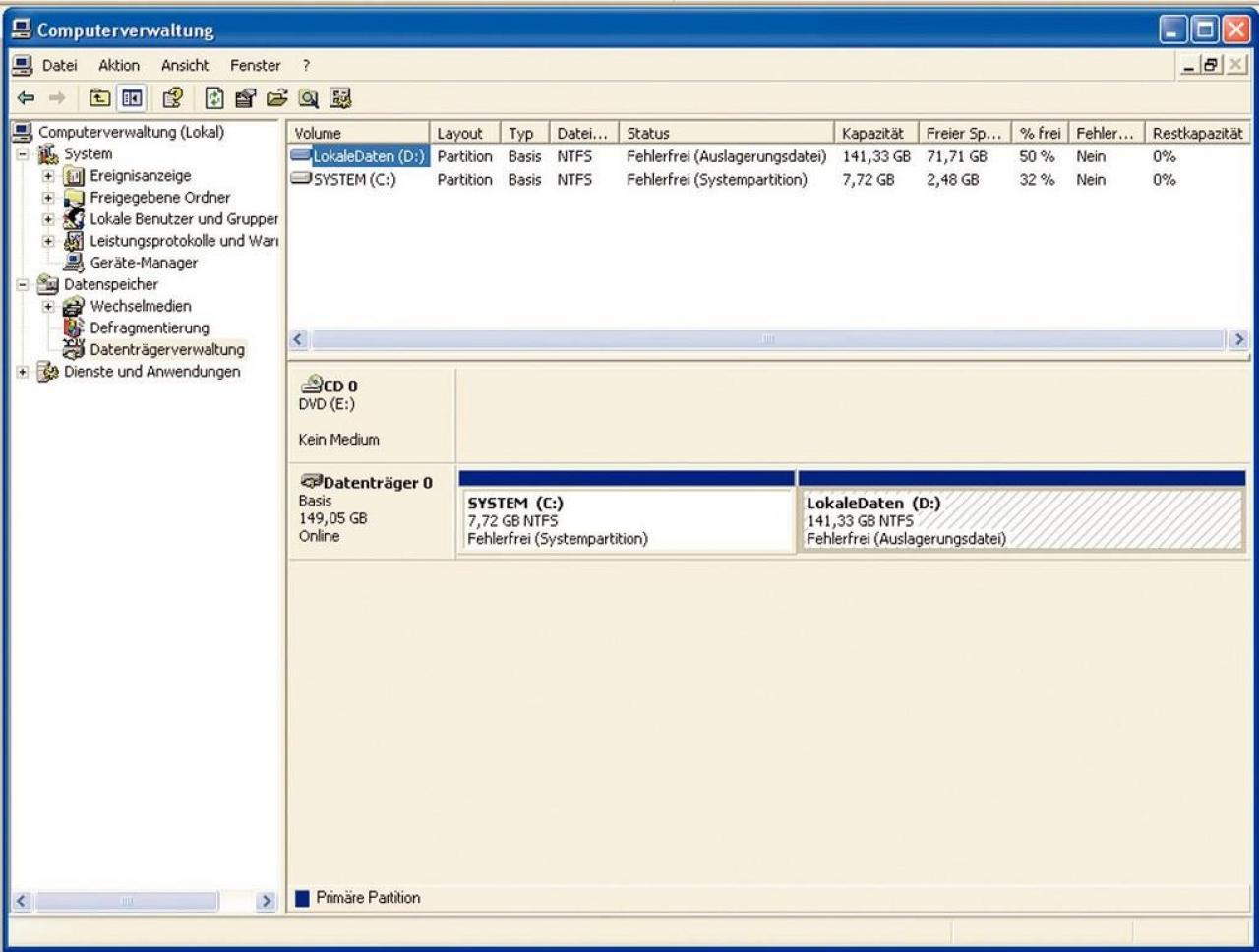Click the open folder toolbar icon
1259x952 pixels.
click(x=277, y=97)
